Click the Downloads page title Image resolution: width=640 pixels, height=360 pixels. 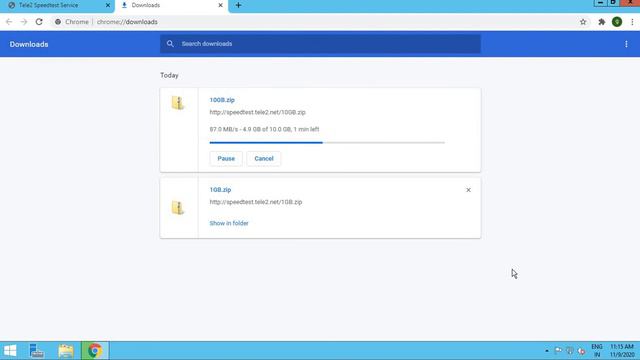click(x=29, y=44)
